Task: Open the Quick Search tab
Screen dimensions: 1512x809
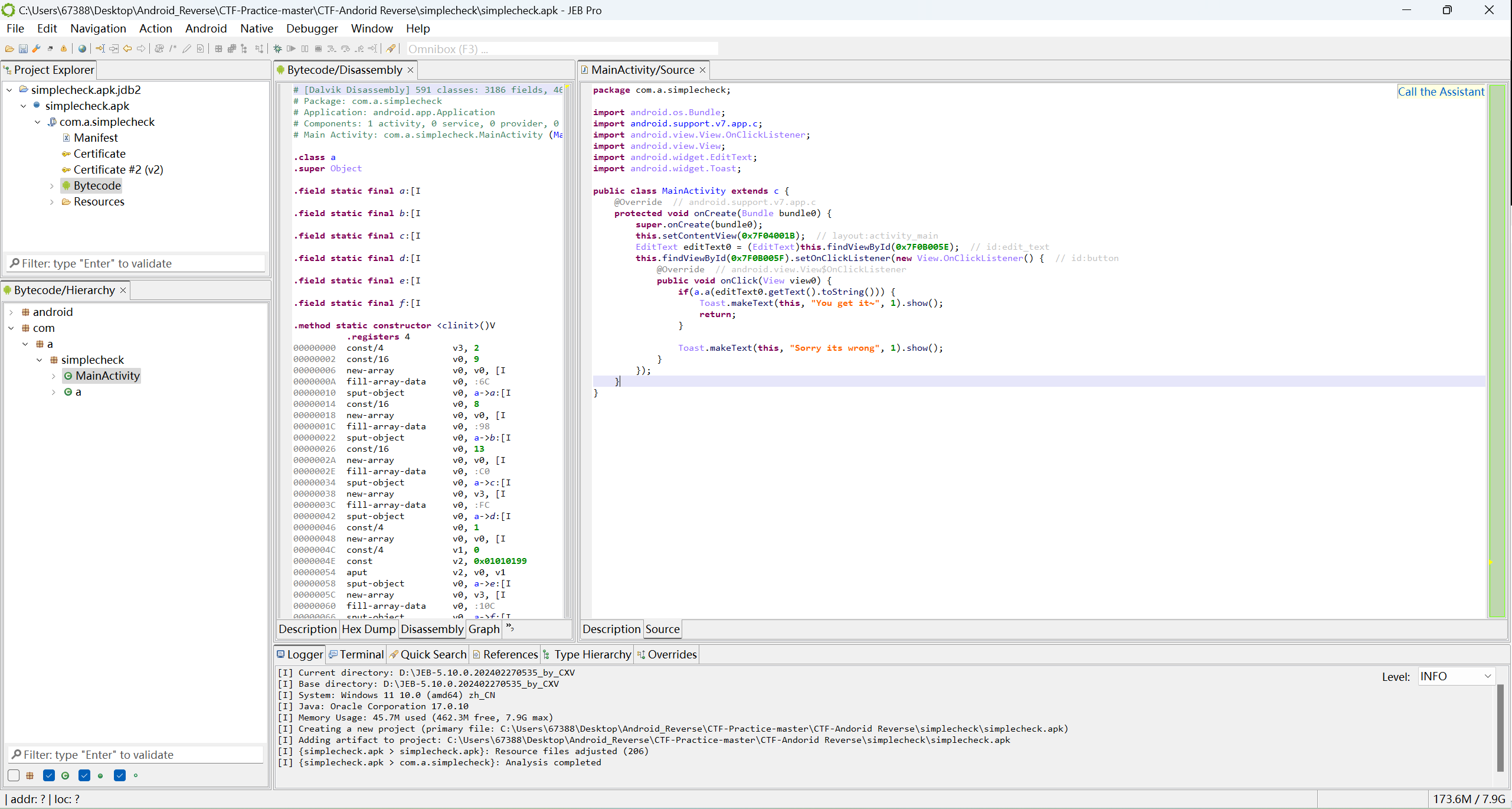Action: [x=428, y=654]
